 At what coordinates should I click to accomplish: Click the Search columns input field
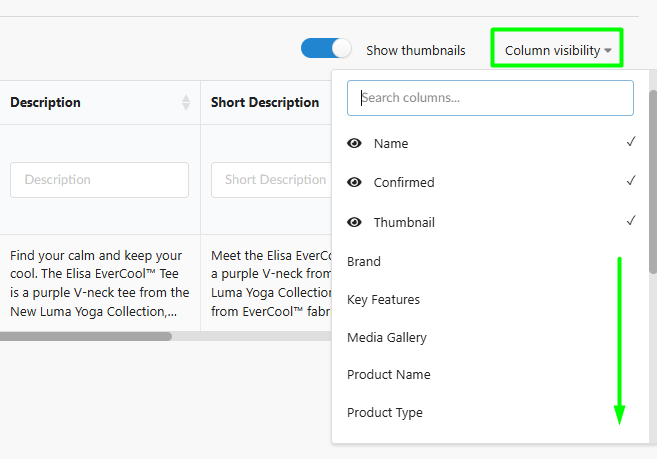click(x=490, y=98)
